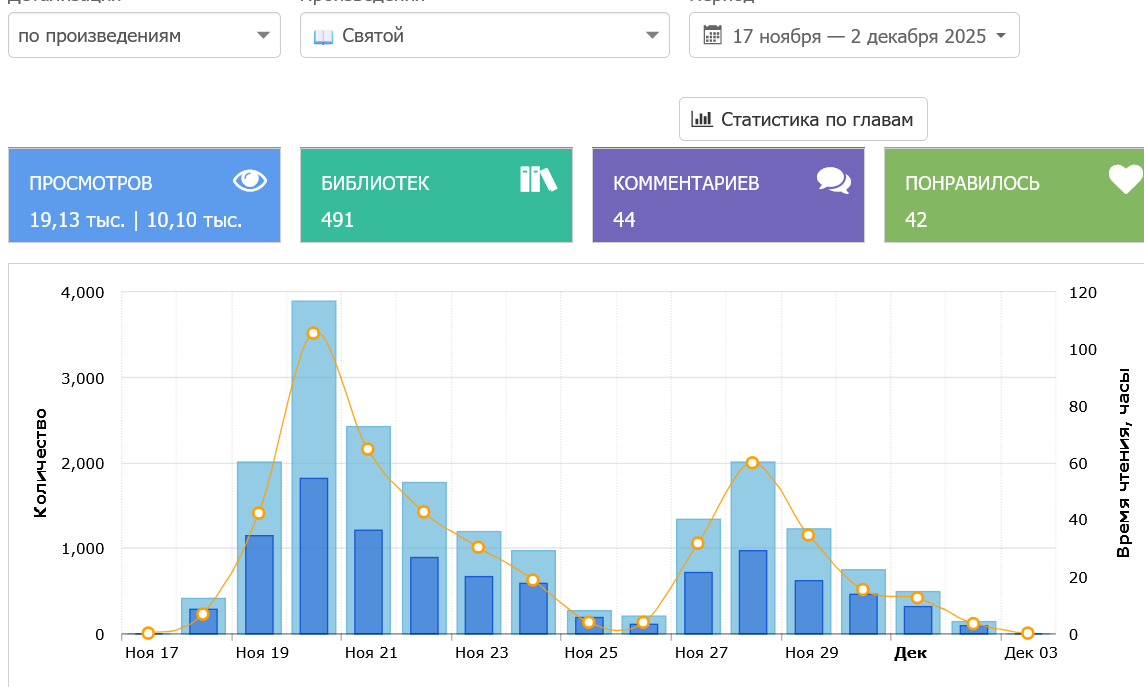Click the orange data point at Ноя 17
Image resolution: width=1144 pixels, height=687 pixels.
pyautogui.click(x=148, y=633)
